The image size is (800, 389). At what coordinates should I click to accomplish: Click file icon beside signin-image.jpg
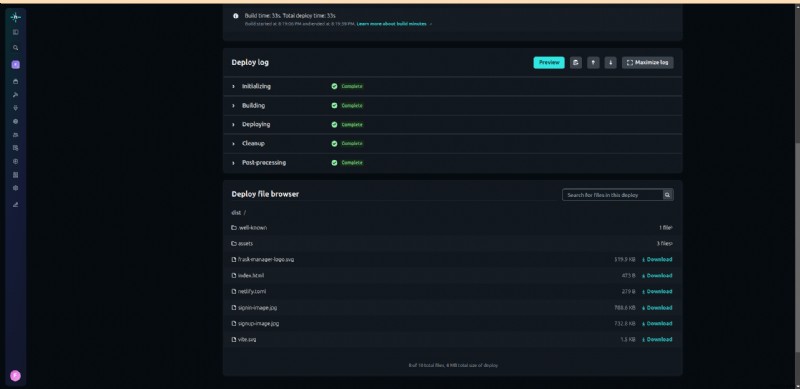tap(234, 308)
